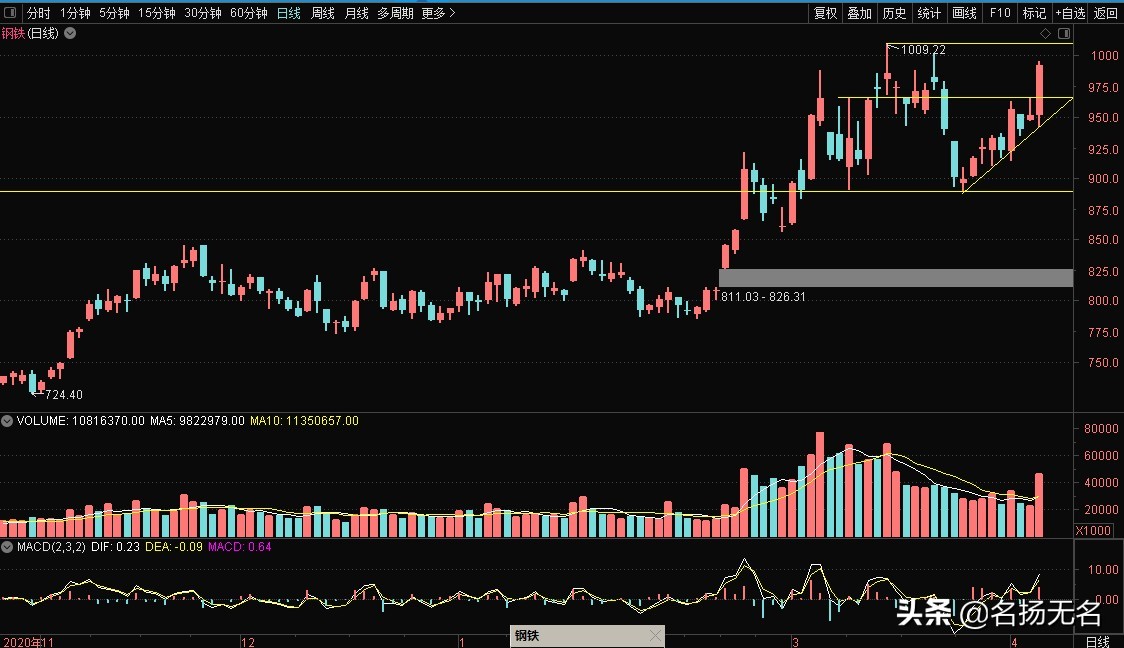Click the 1009.22 high price label
This screenshot has width=1124, height=648.
pyautogui.click(x=923, y=49)
